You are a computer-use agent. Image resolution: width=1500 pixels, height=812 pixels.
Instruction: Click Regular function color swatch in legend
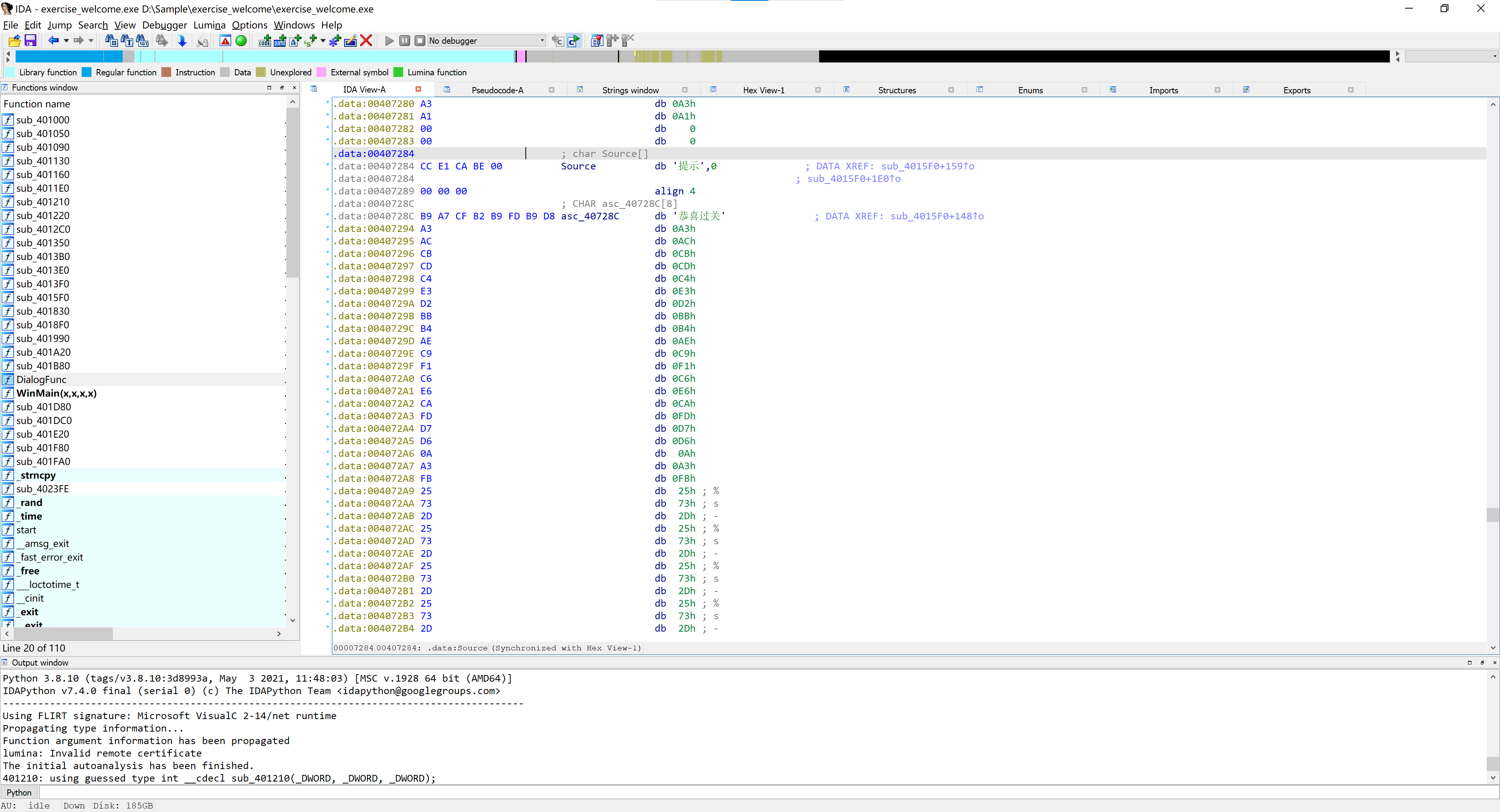(x=87, y=72)
